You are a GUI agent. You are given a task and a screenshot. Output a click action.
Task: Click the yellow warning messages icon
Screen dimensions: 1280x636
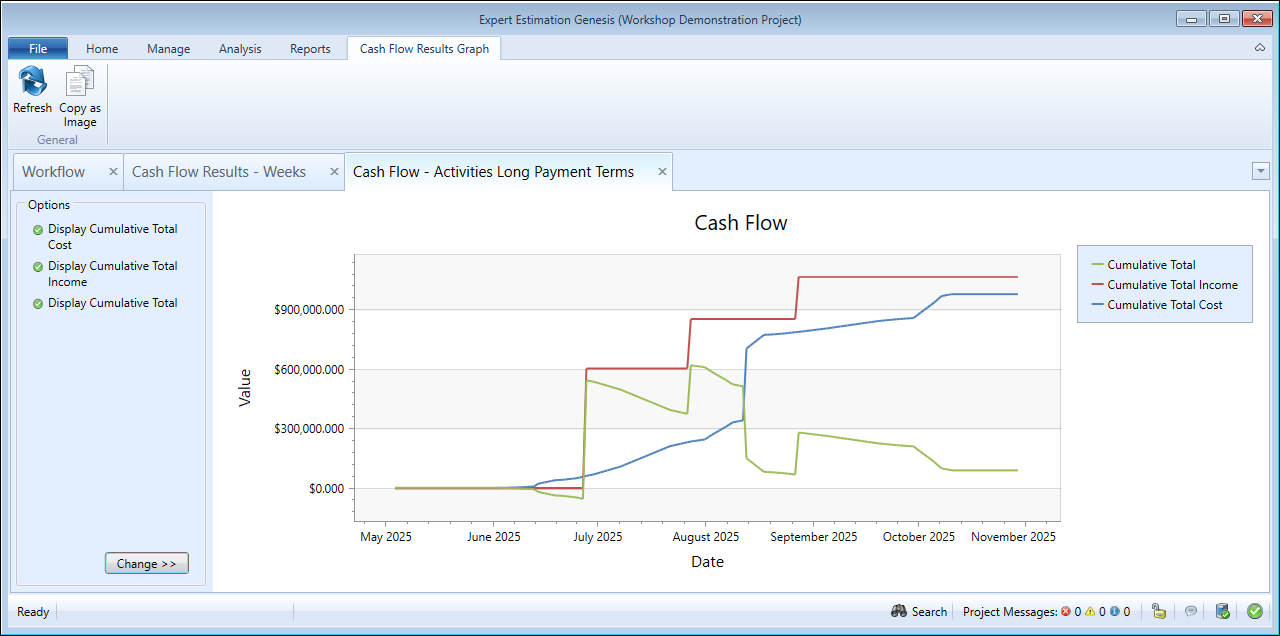[1090, 611]
